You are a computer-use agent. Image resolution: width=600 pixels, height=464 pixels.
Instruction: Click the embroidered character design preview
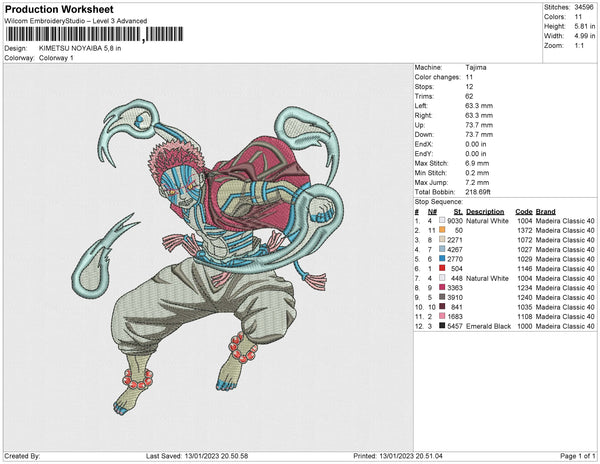(x=208, y=257)
